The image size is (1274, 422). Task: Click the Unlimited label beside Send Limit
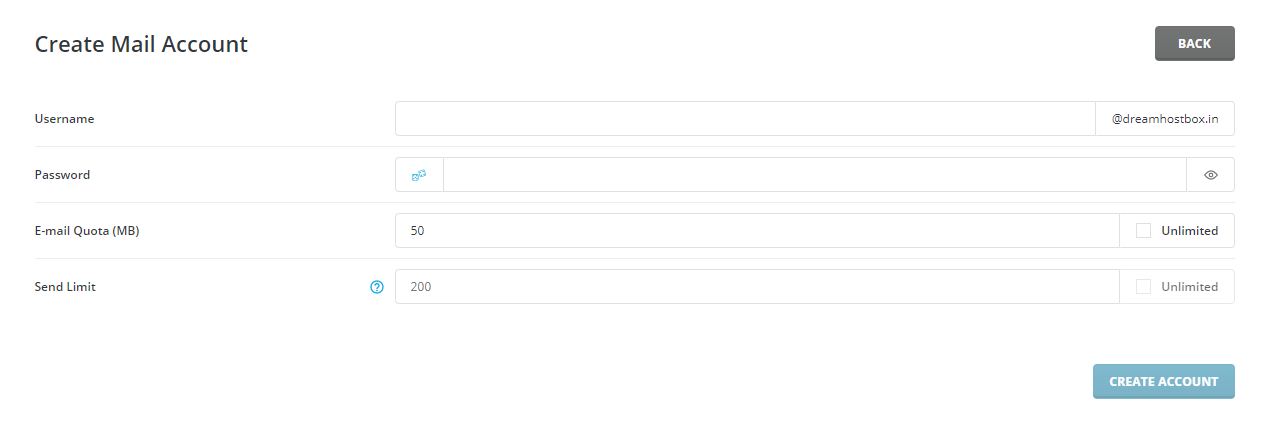click(1189, 286)
